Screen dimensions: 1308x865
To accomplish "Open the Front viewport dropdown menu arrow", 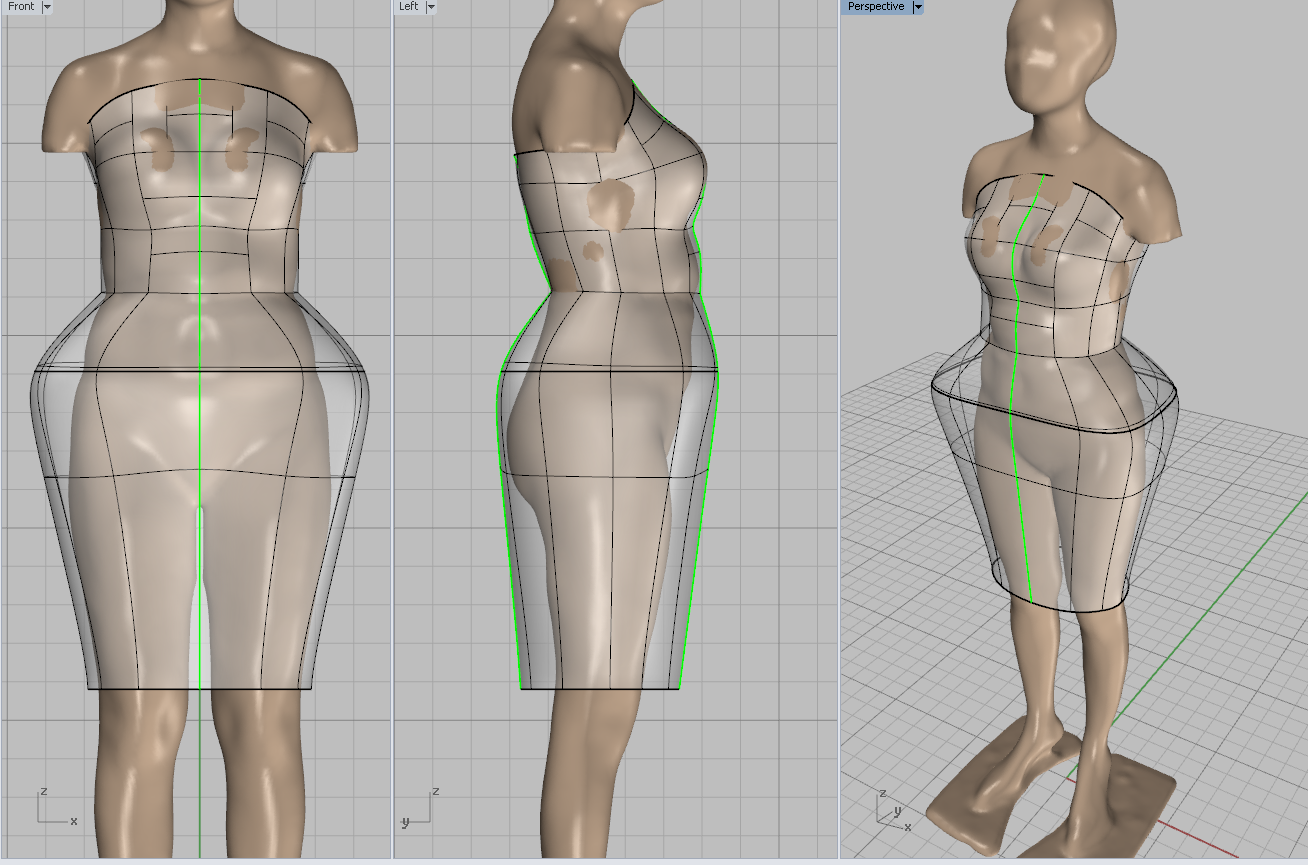I will [x=47, y=7].
